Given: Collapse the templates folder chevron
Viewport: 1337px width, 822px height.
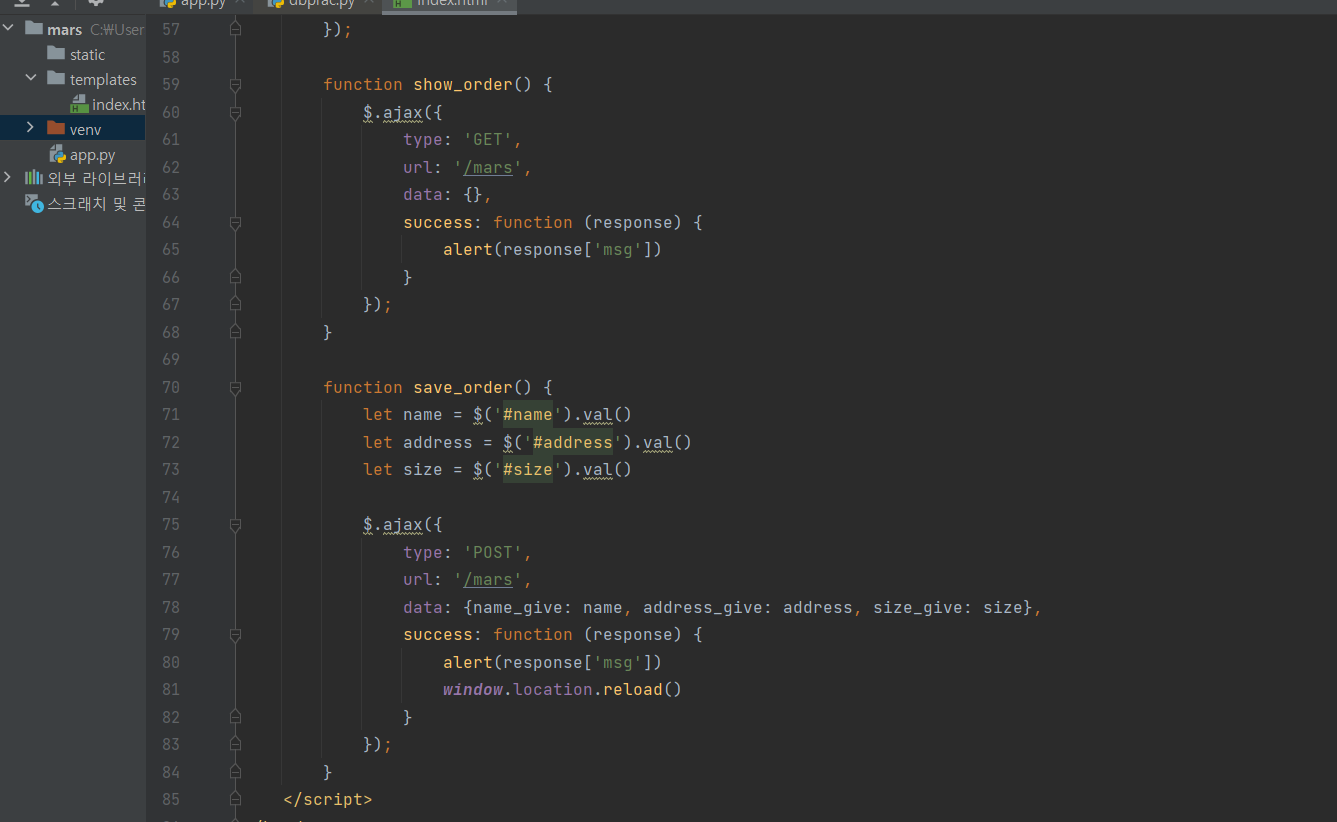Looking at the screenshot, I should point(31,79).
